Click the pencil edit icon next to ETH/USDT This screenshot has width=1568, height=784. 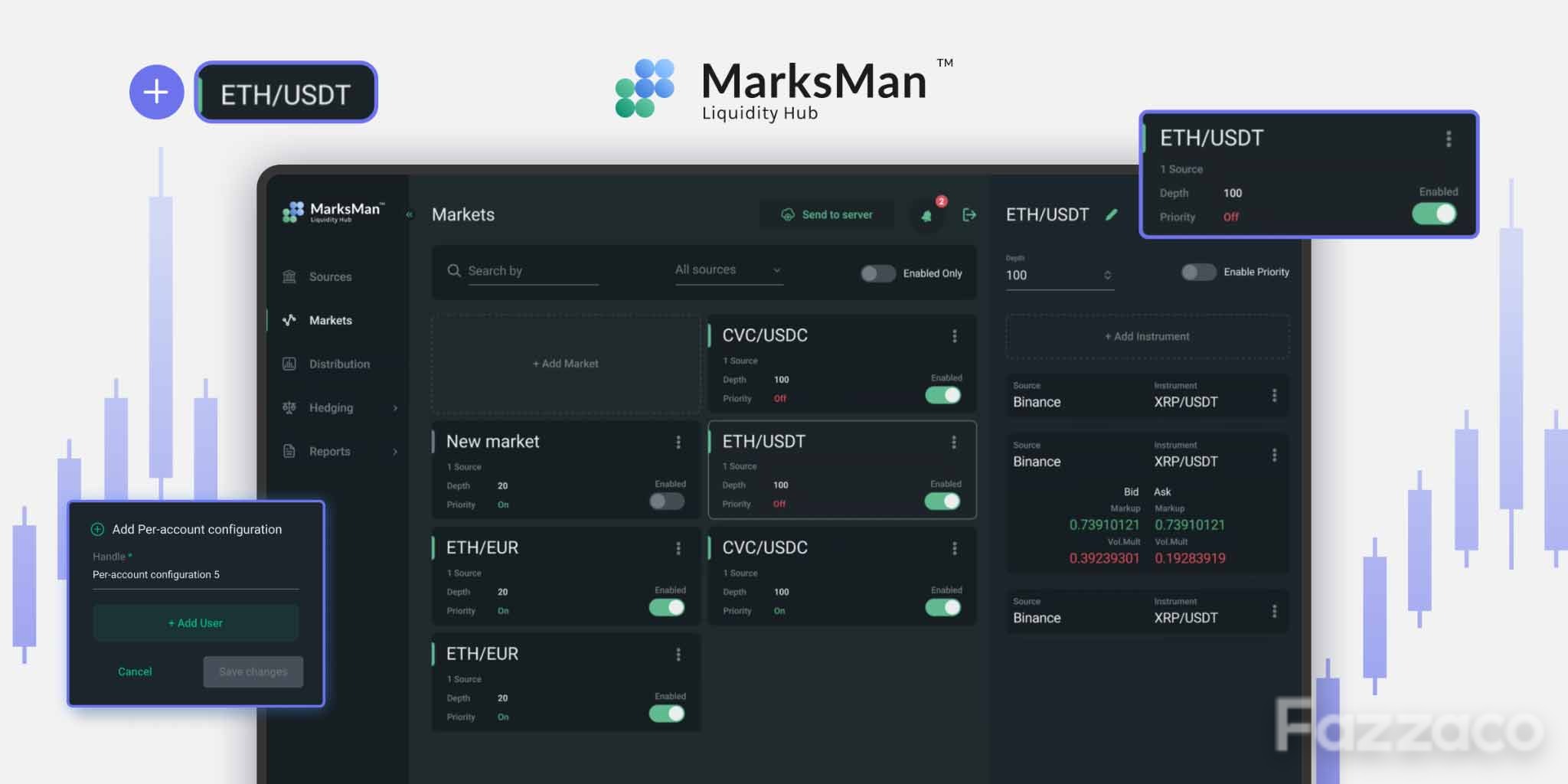(1112, 214)
